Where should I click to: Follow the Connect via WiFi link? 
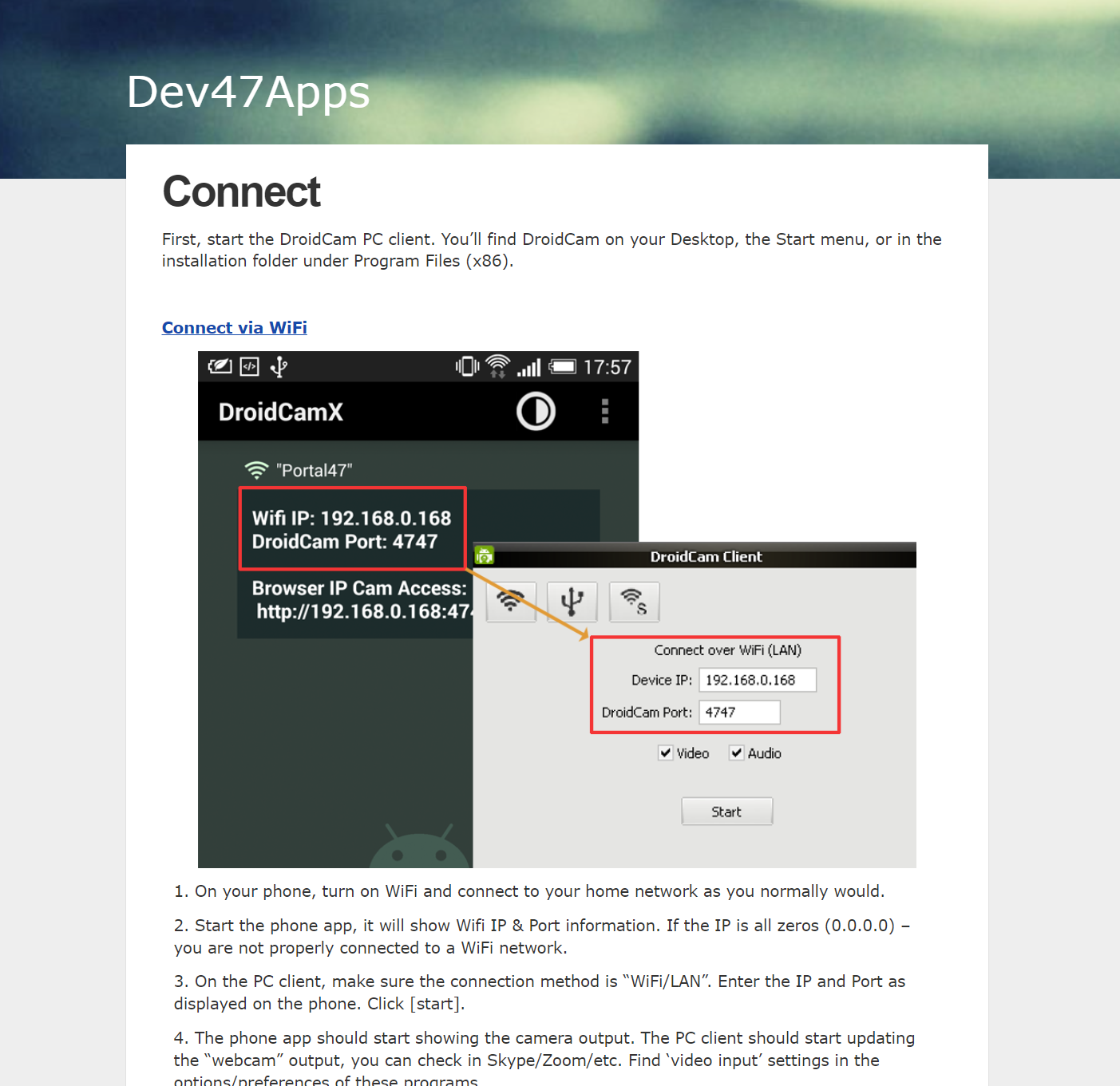[x=235, y=328]
